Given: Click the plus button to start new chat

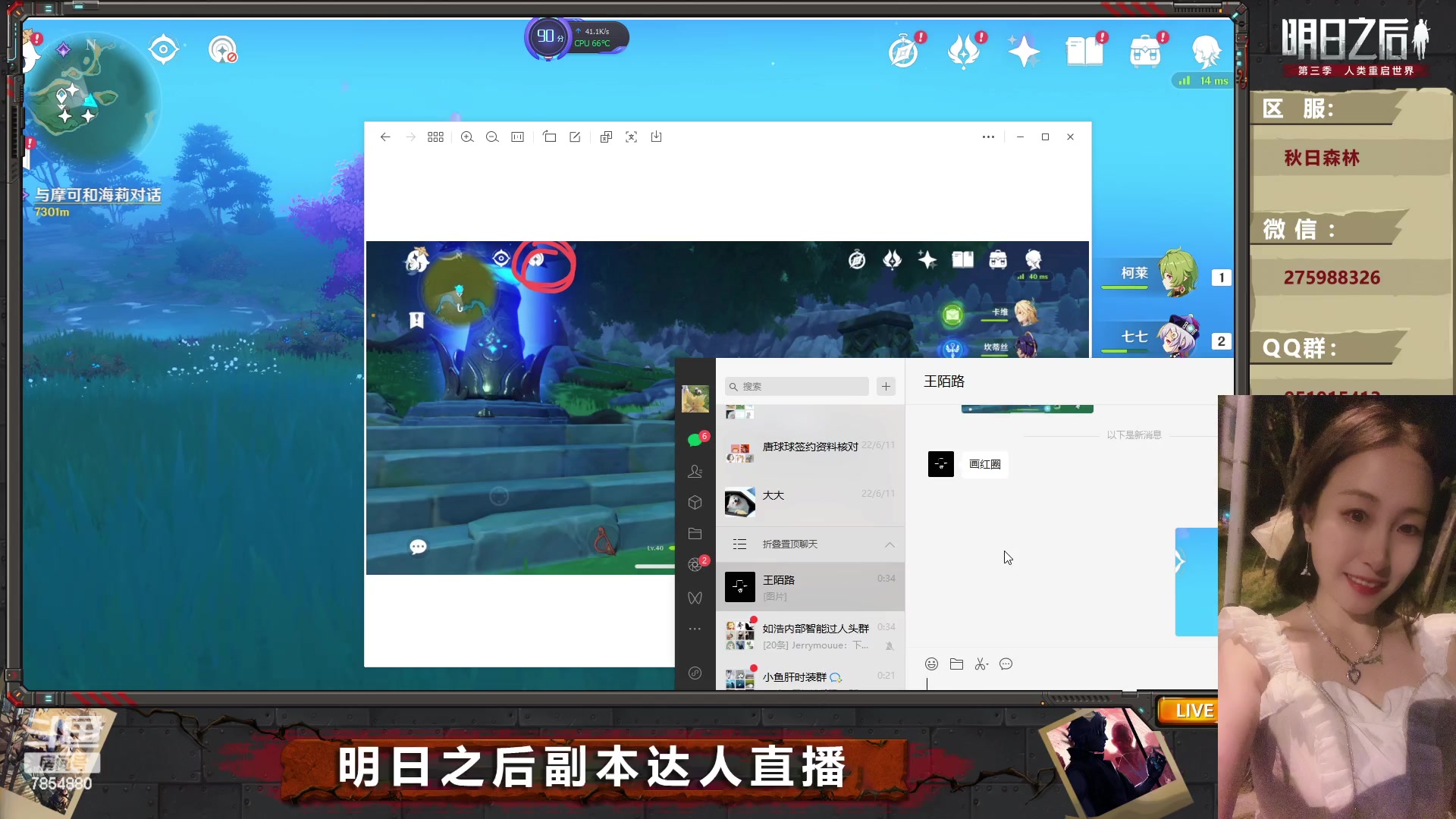Looking at the screenshot, I should pos(886,386).
